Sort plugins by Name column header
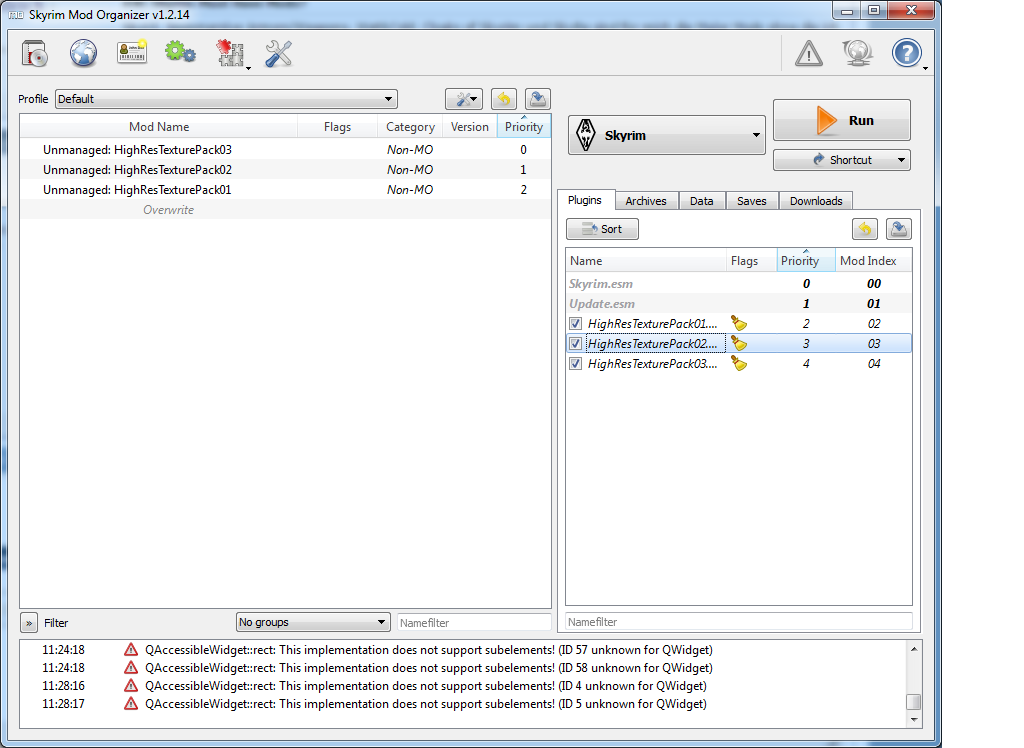This screenshot has height=748, width=1024. pos(646,261)
